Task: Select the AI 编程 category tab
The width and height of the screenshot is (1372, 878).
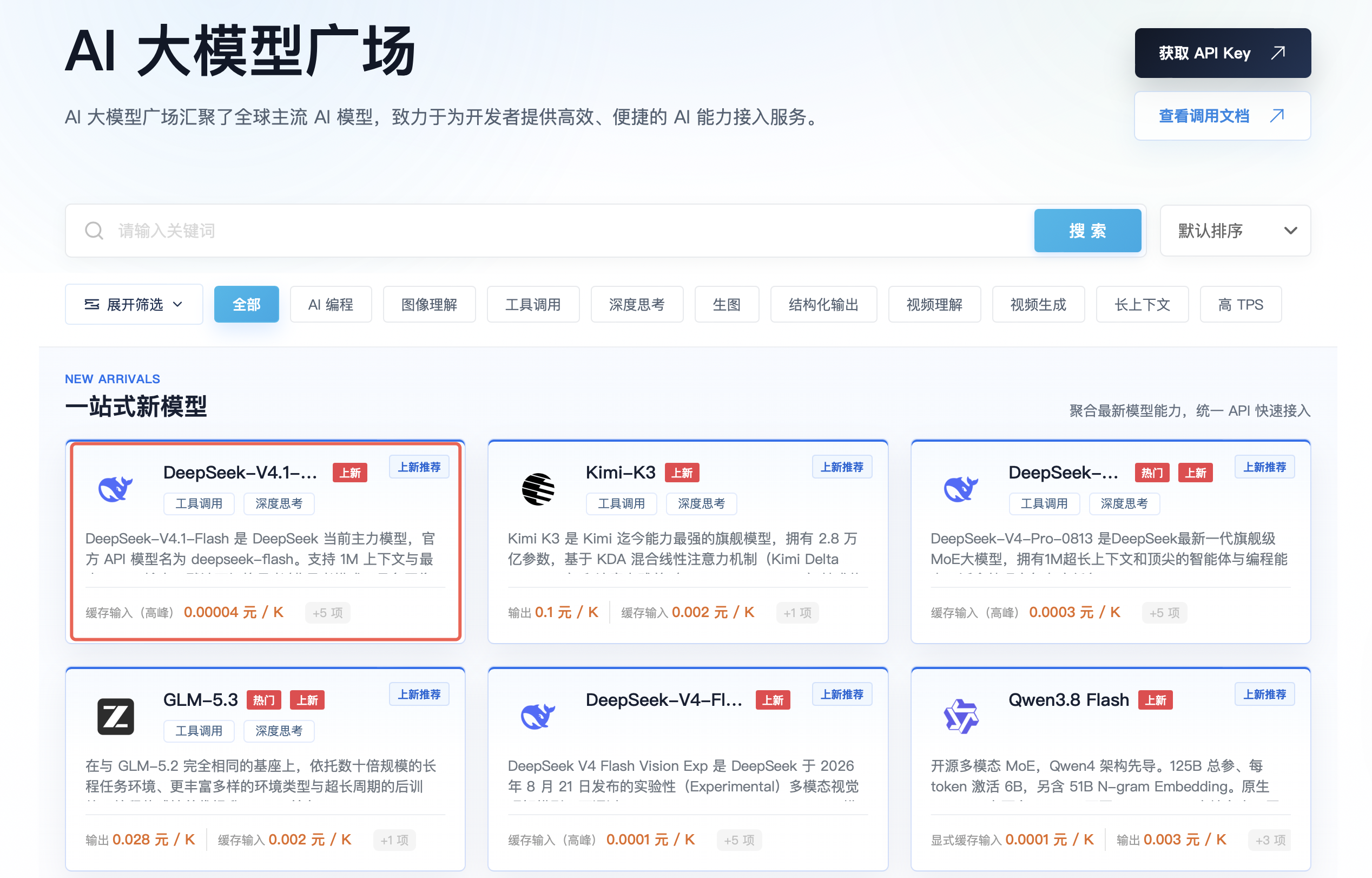Action: point(331,304)
